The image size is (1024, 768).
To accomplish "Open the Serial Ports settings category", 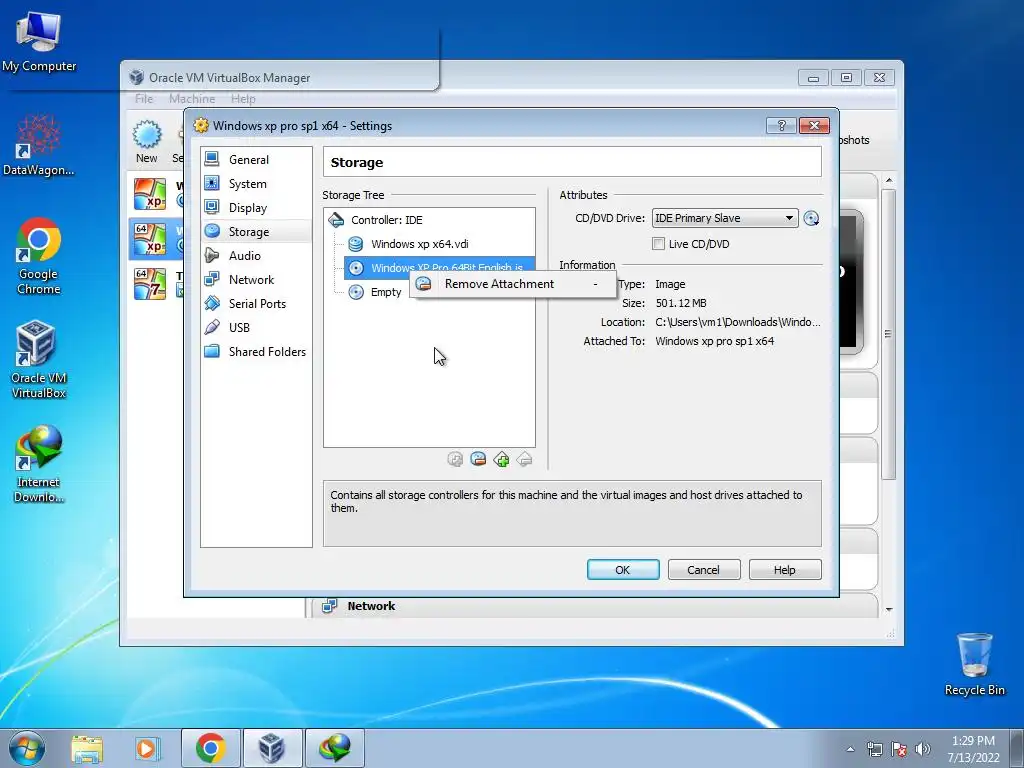I will [256, 304].
